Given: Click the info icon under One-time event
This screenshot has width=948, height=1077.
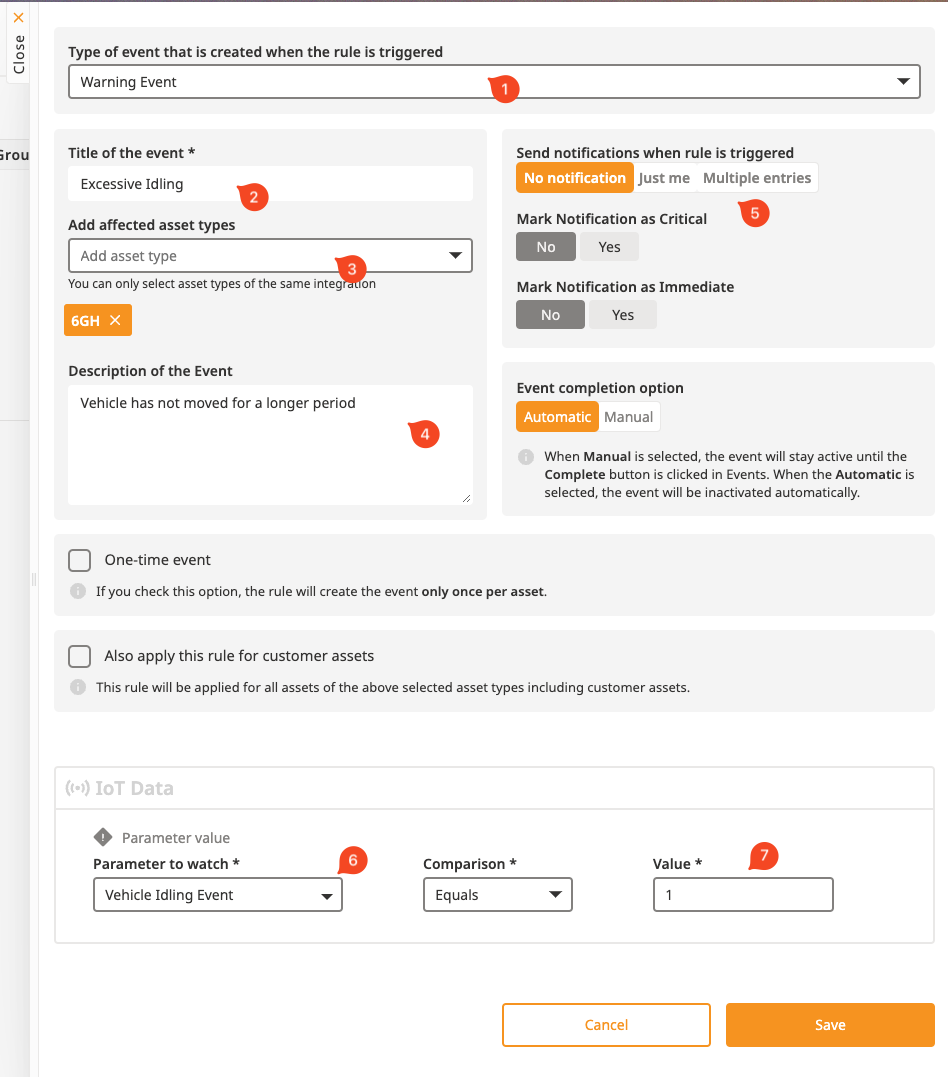Looking at the screenshot, I should click(x=78, y=591).
